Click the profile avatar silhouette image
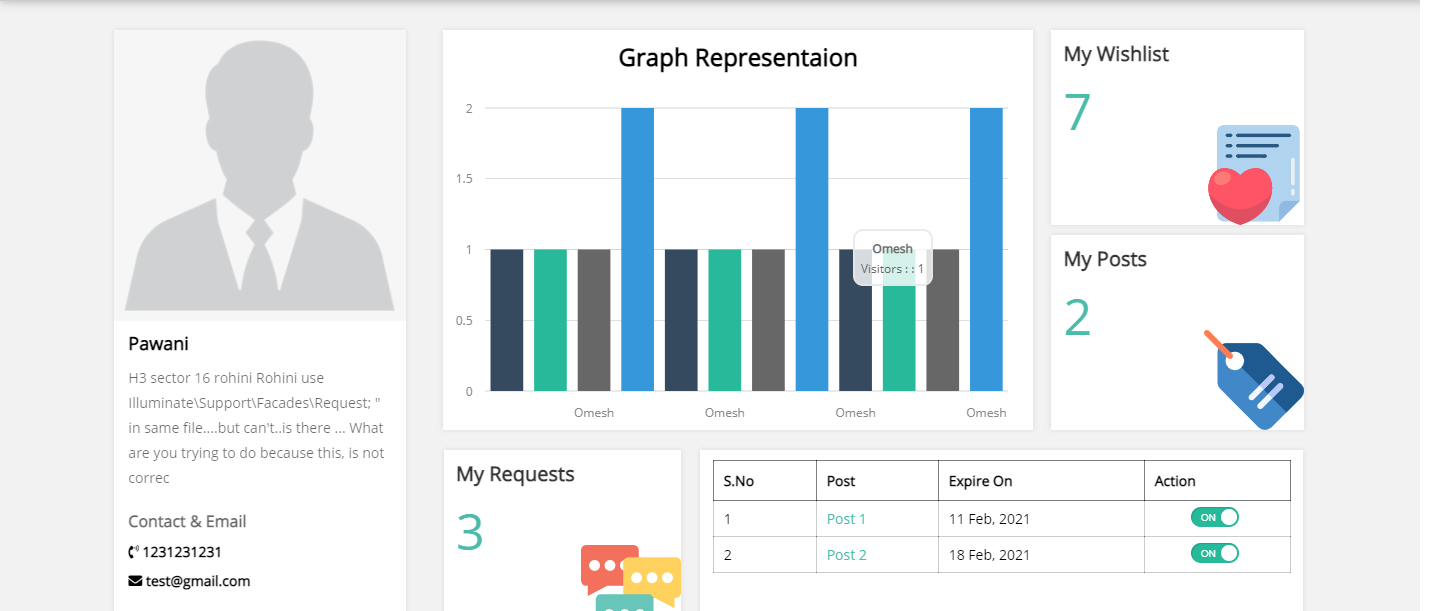This screenshot has height=611, width=1432. [260, 175]
